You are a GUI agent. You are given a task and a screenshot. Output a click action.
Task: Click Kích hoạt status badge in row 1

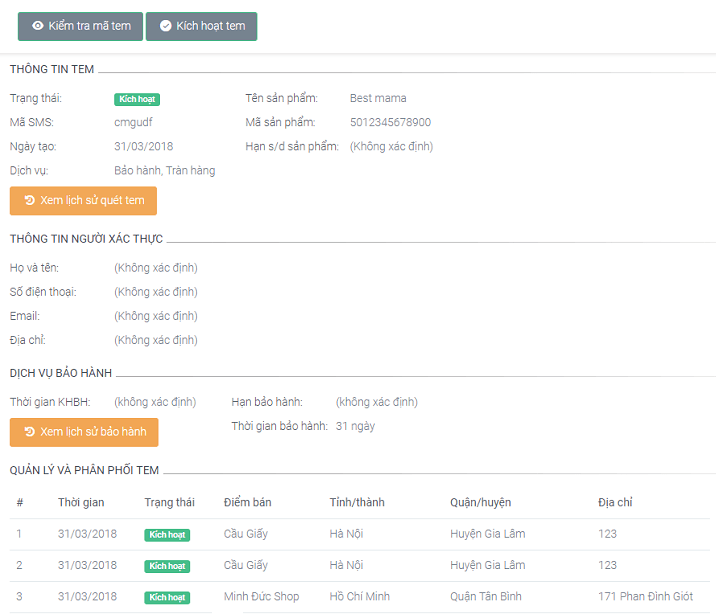click(x=167, y=535)
